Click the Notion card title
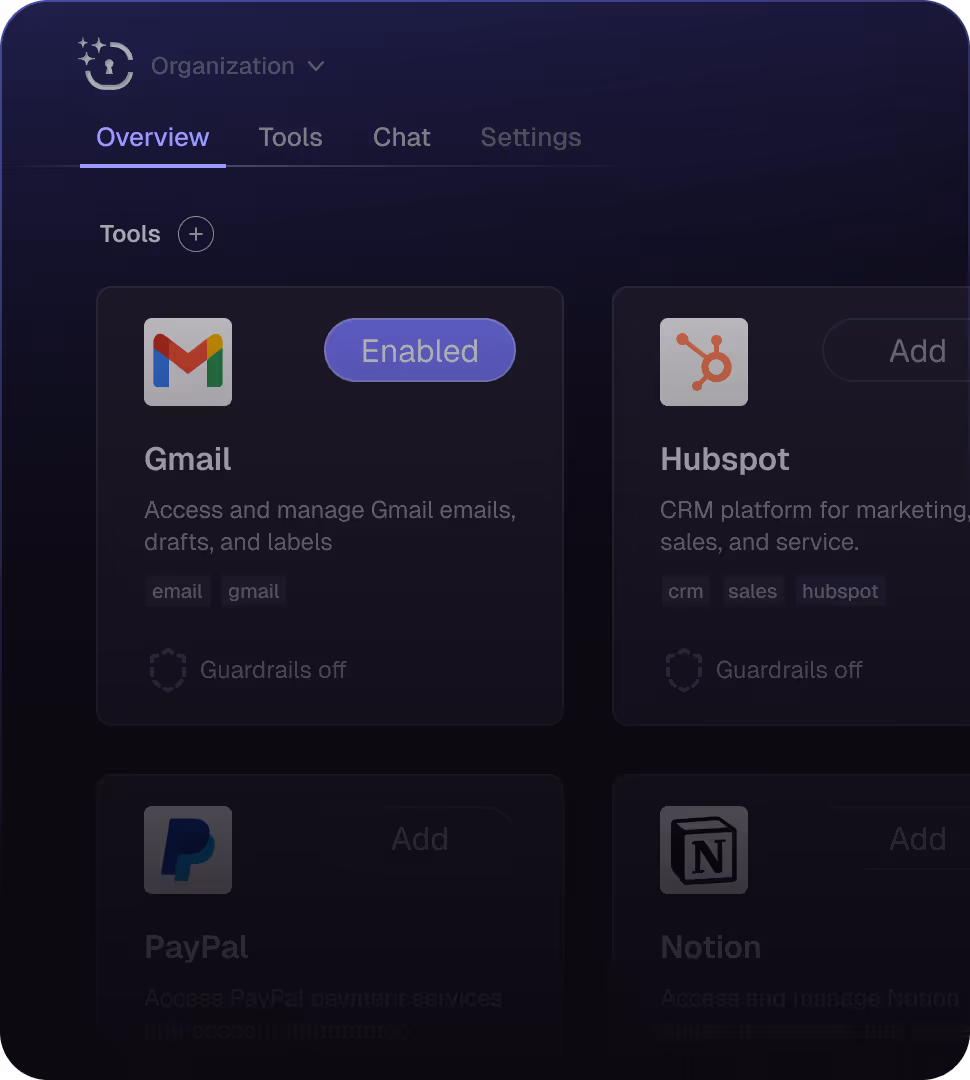This screenshot has width=970, height=1080. pos(711,947)
